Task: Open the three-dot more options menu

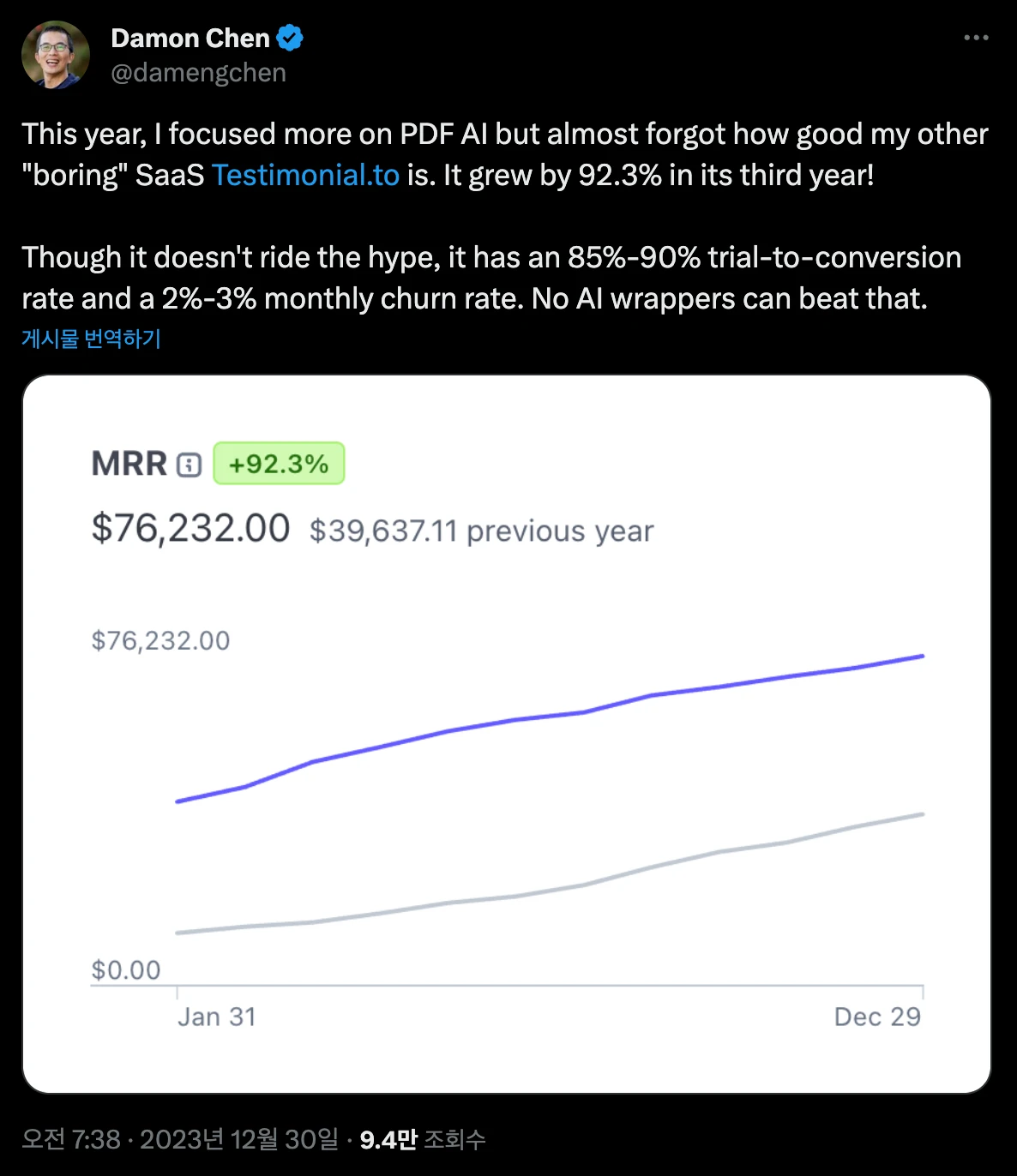Action: [x=976, y=38]
